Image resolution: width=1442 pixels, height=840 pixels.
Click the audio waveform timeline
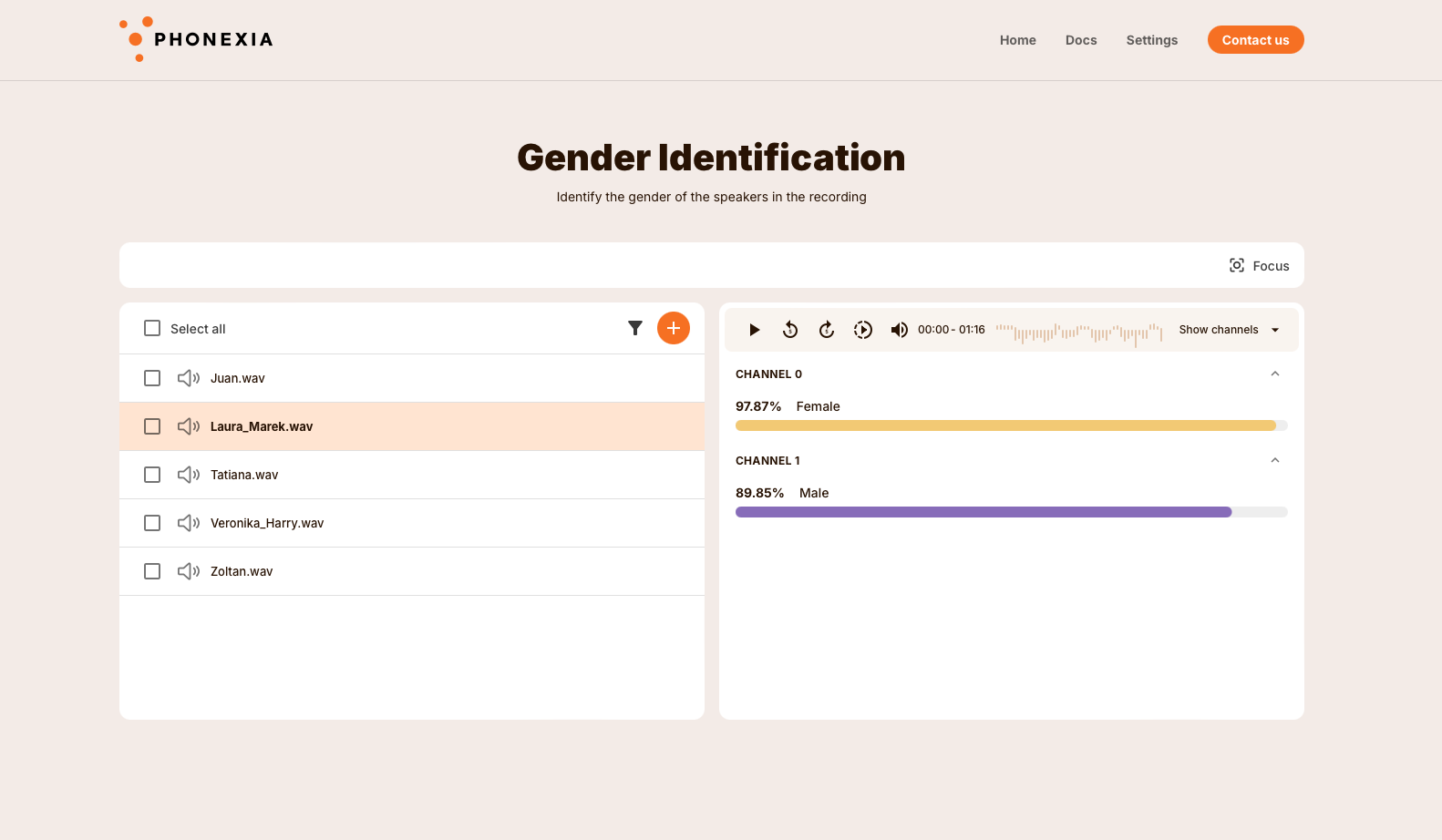pos(1079,333)
